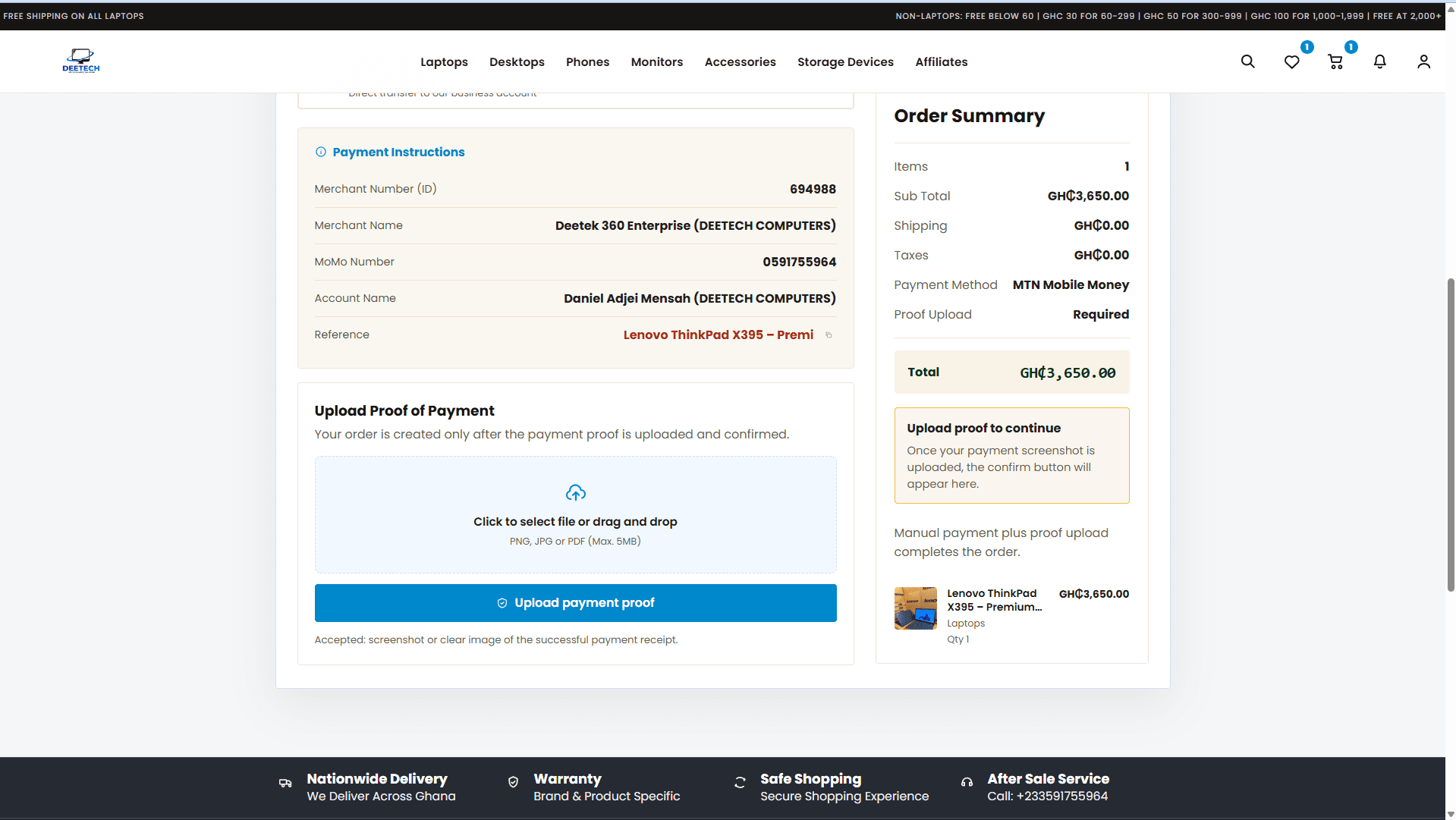The height and width of the screenshot is (820, 1456).
Task: Go to Affiliates menu
Action: (941, 62)
